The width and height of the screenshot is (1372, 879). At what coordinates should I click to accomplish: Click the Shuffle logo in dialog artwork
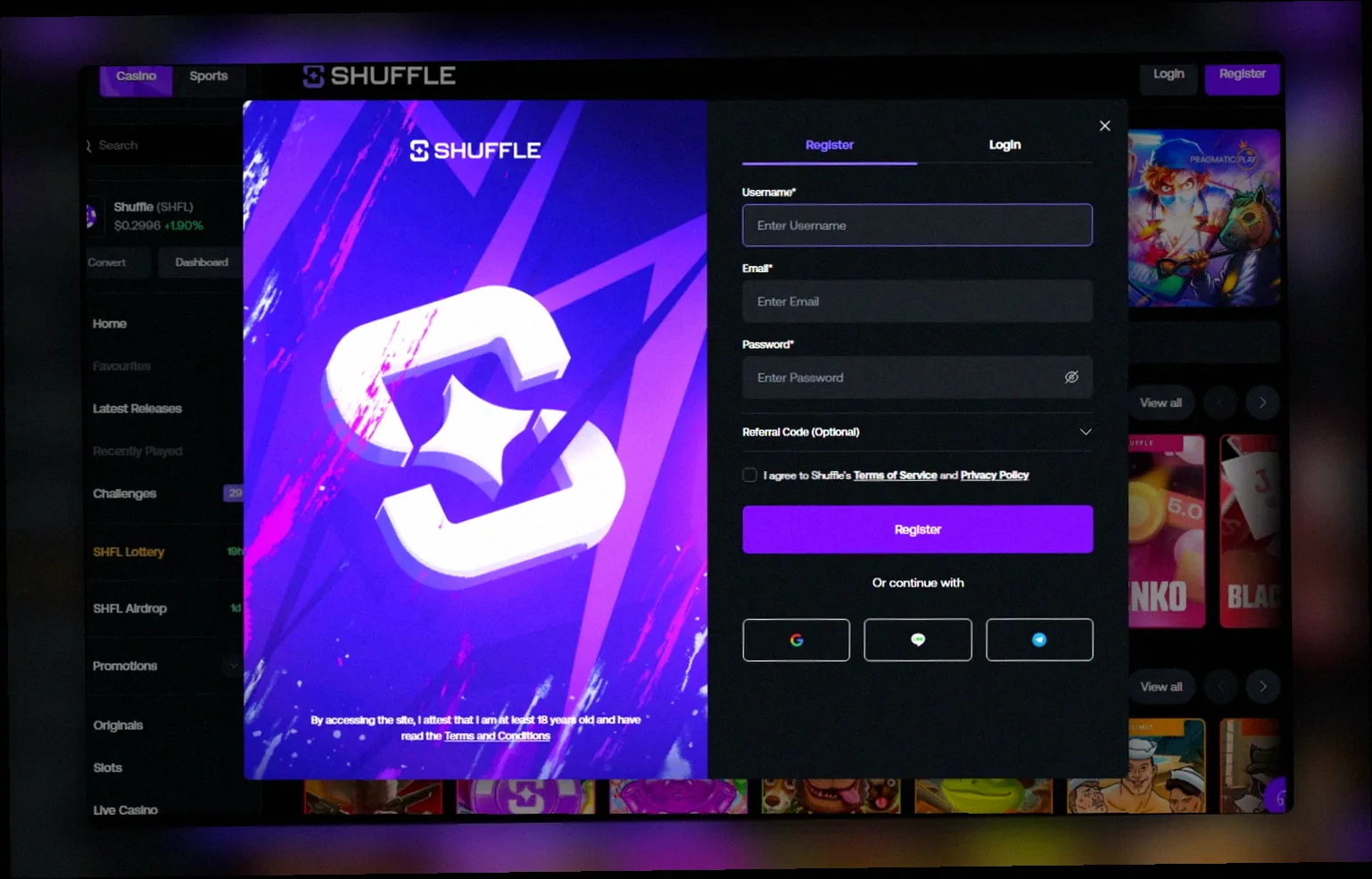pyautogui.click(x=475, y=151)
